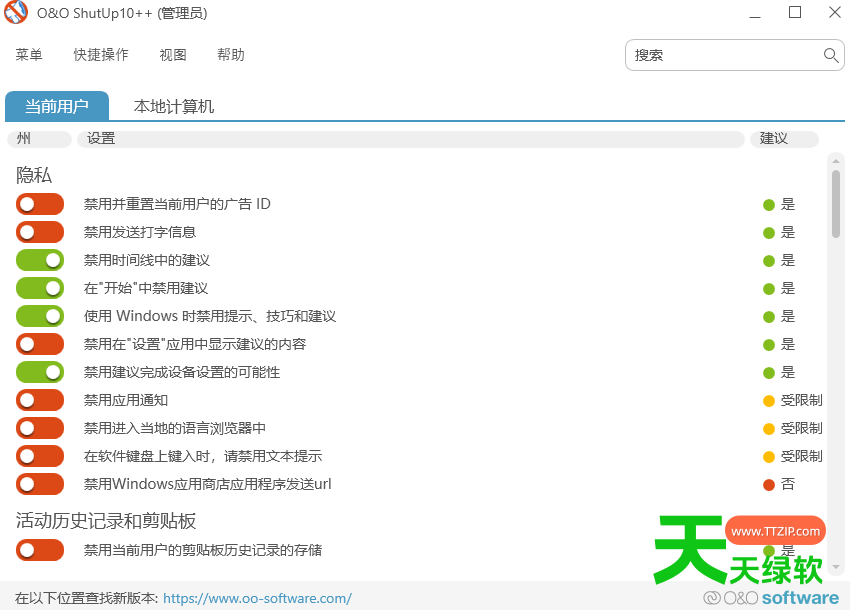Click the O&O ShutUp10++ app logo

tap(16, 12)
